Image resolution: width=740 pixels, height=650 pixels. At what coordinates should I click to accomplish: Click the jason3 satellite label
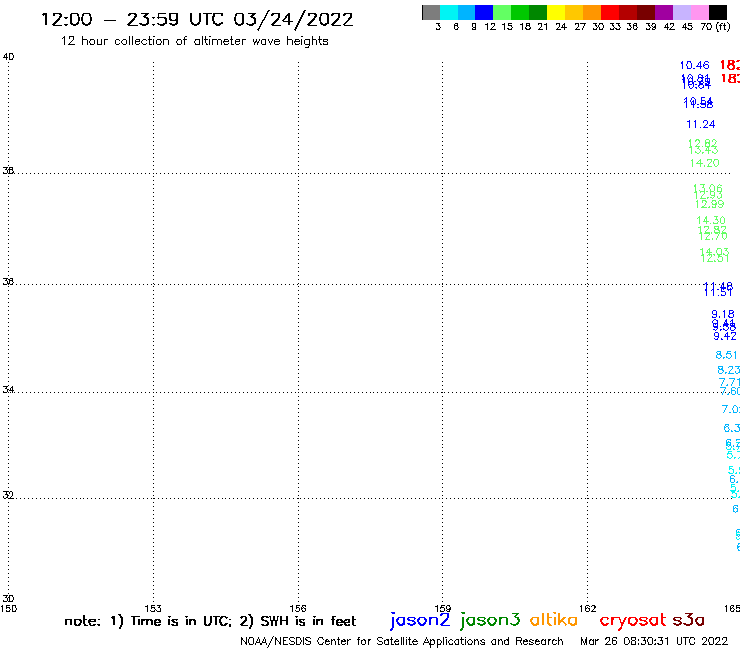click(x=490, y=620)
